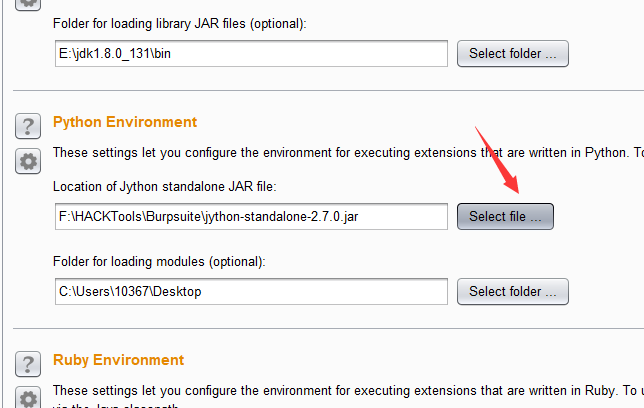This screenshot has width=644, height=408.
Task: Click the Ruby Environment gear options icon
Action: pyautogui.click(x=27, y=398)
